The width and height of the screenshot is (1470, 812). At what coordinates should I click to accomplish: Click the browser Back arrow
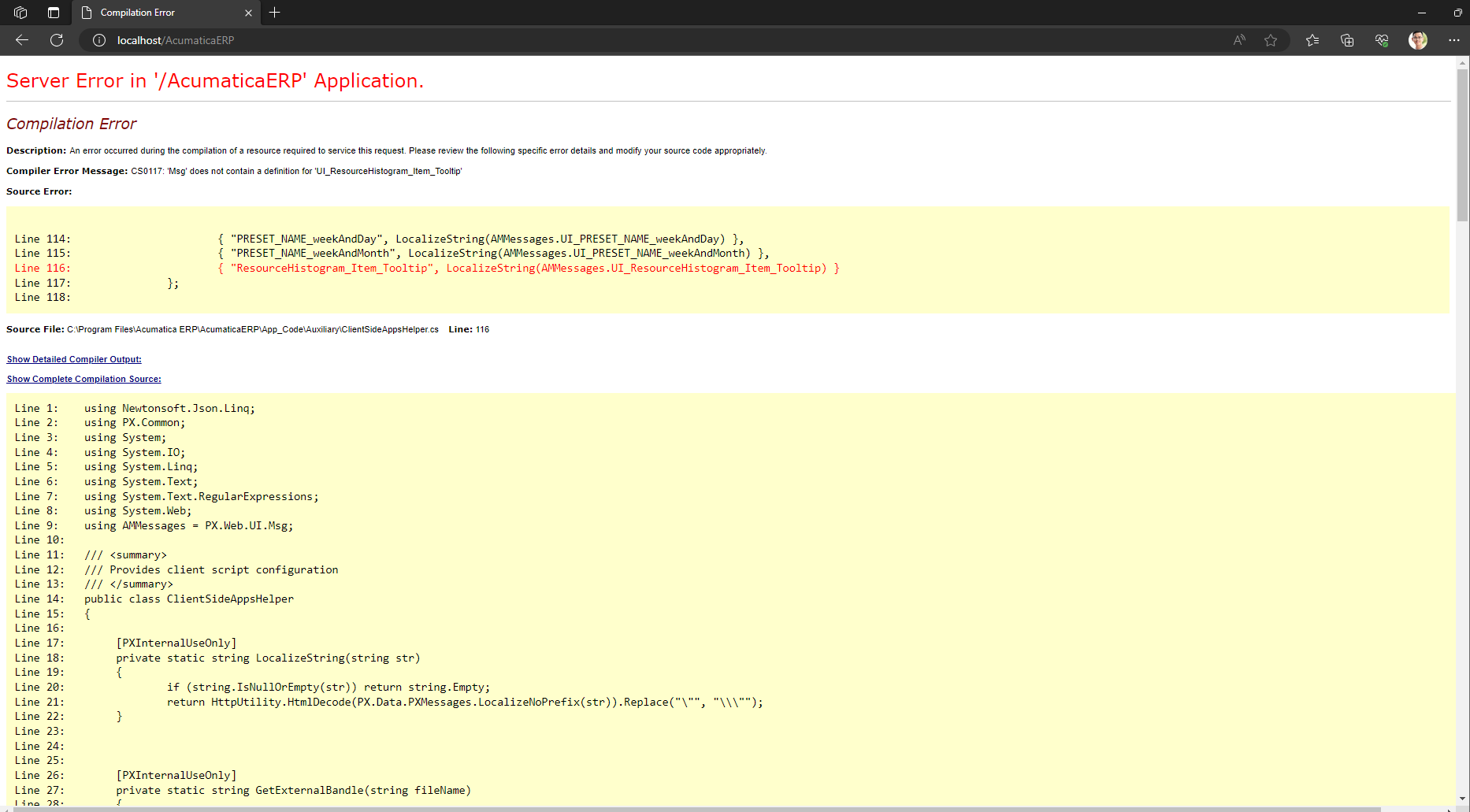pyautogui.click(x=22, y=40)
